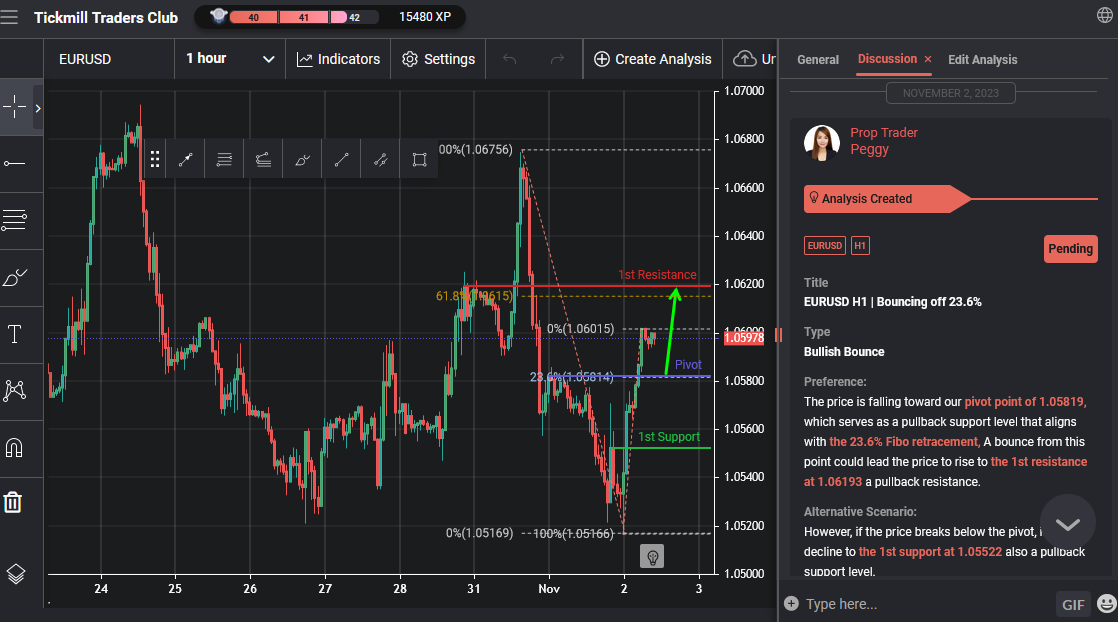
Task: Select the Fibonacci lines tool in sidebar
Action: [x=14, y=220]
